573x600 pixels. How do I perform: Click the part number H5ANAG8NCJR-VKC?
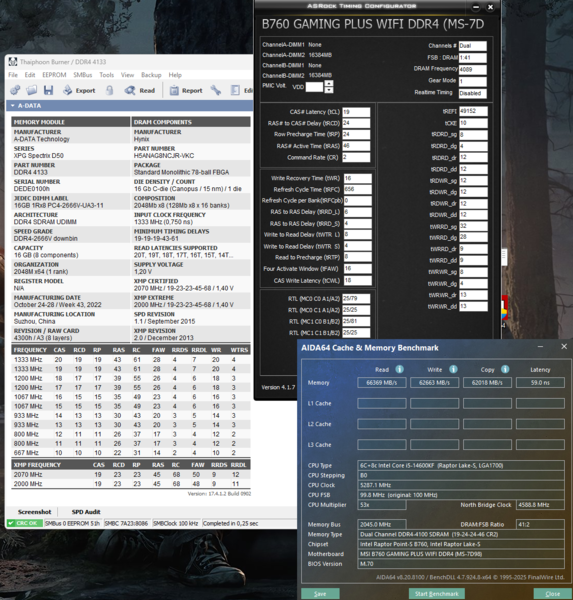point(164,156)
